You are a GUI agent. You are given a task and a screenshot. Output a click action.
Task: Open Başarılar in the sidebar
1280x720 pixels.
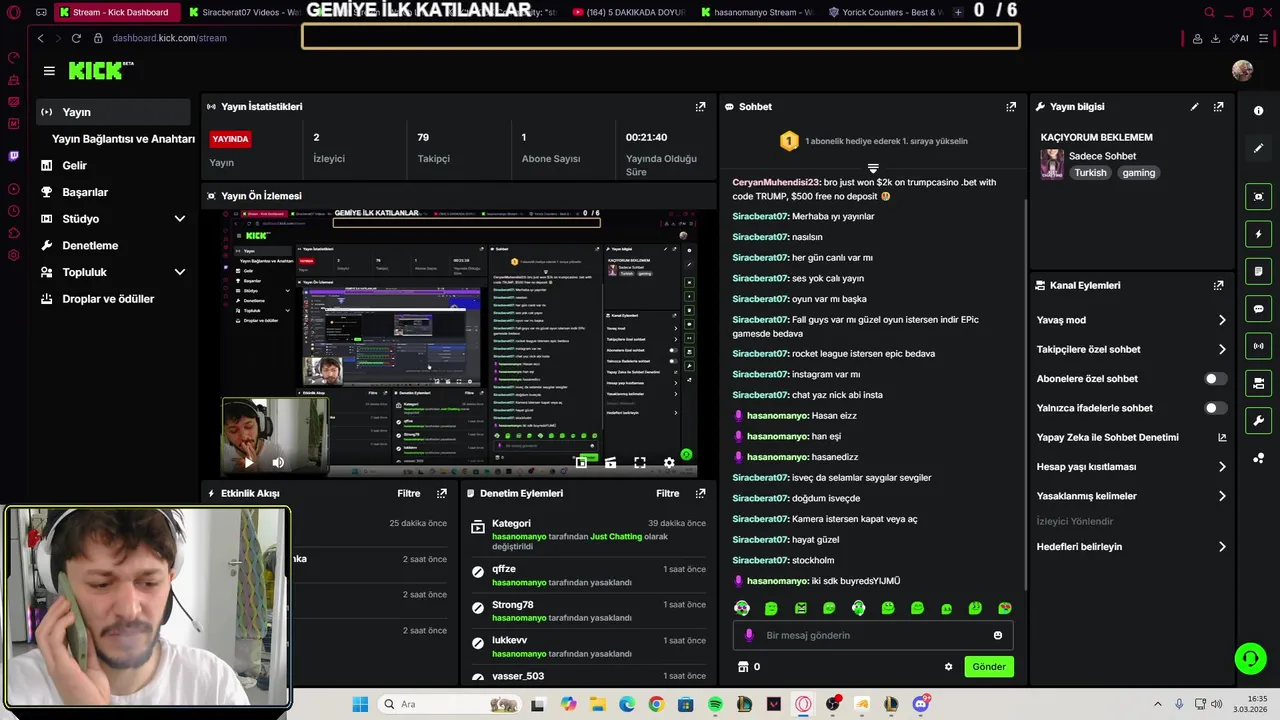[85, 192]
